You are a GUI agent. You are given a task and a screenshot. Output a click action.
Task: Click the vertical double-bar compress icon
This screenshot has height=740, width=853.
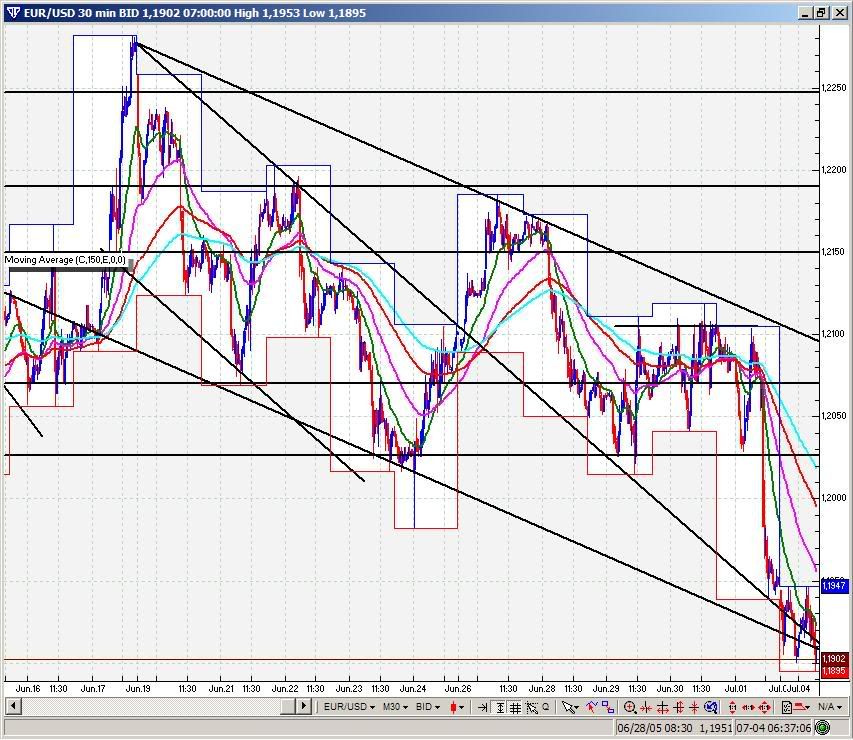[678, 707]
